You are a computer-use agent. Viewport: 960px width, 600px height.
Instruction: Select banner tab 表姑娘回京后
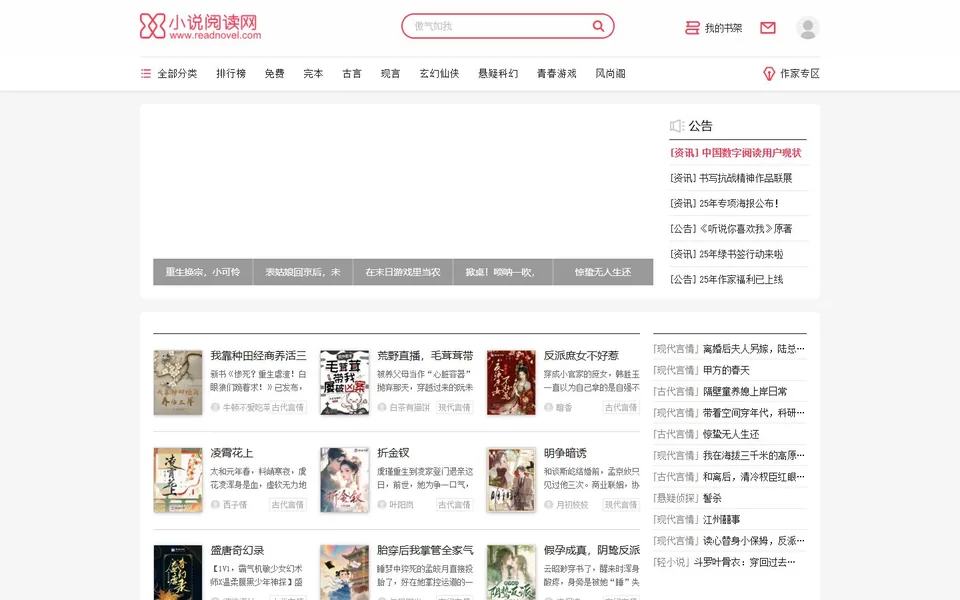303,272
